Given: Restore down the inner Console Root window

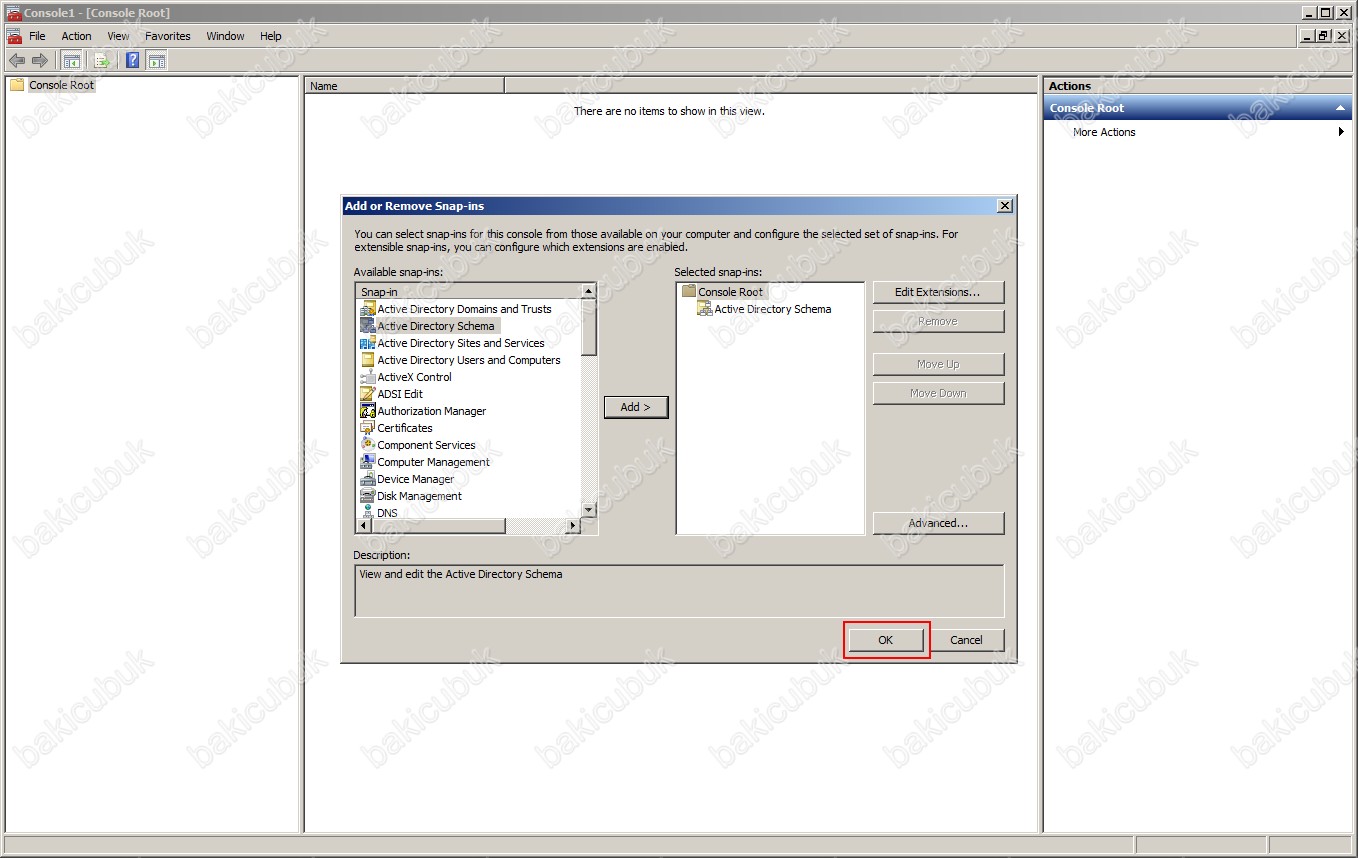Looking at the screenshot, I should 1323,36.
